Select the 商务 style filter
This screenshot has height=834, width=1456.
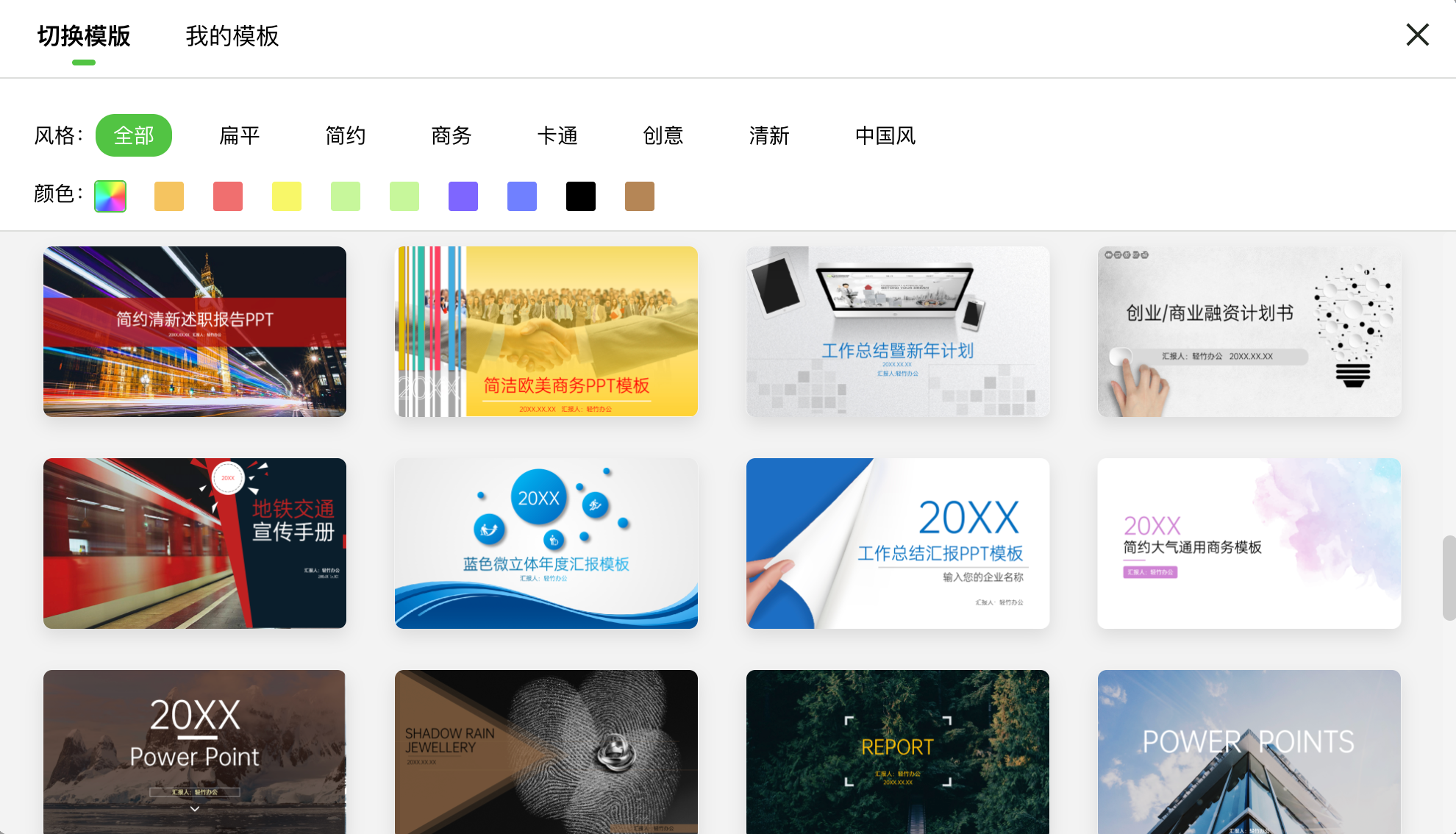pos(451,135)
